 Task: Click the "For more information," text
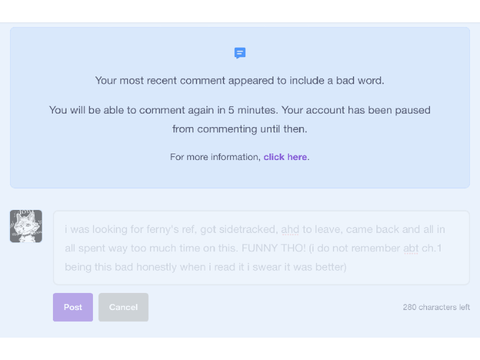pyautogui.click(x=215, y=157)
